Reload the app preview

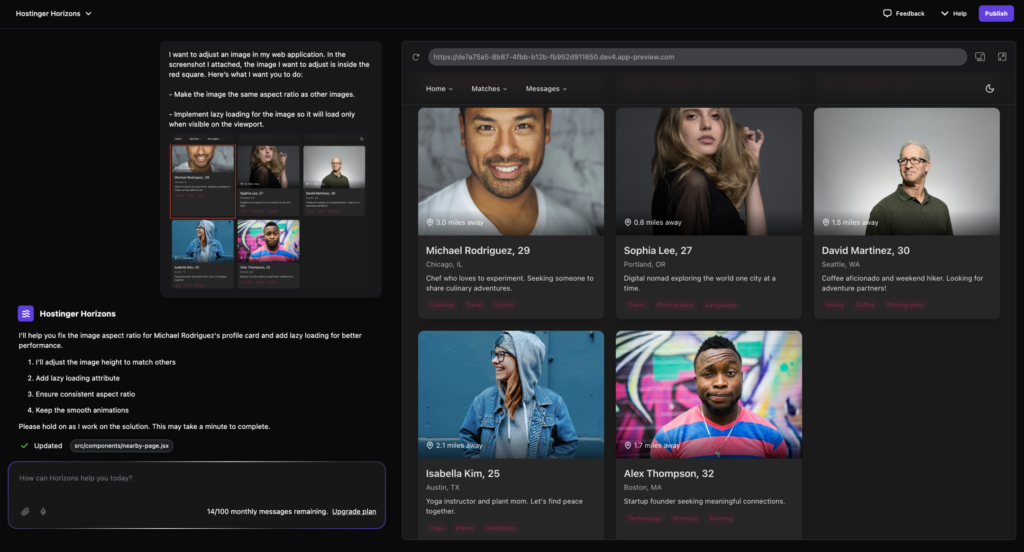point(416,57)
